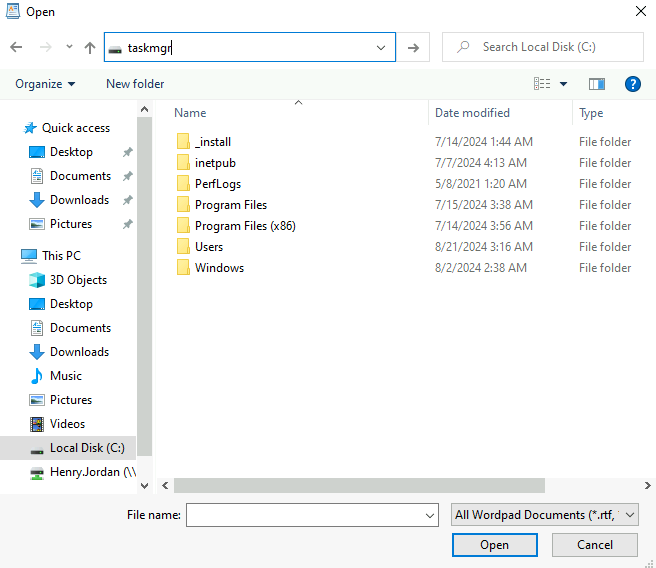Click the horizontal scrollbar left arrow
Screen dimensions: 656x568
point(165,486)
